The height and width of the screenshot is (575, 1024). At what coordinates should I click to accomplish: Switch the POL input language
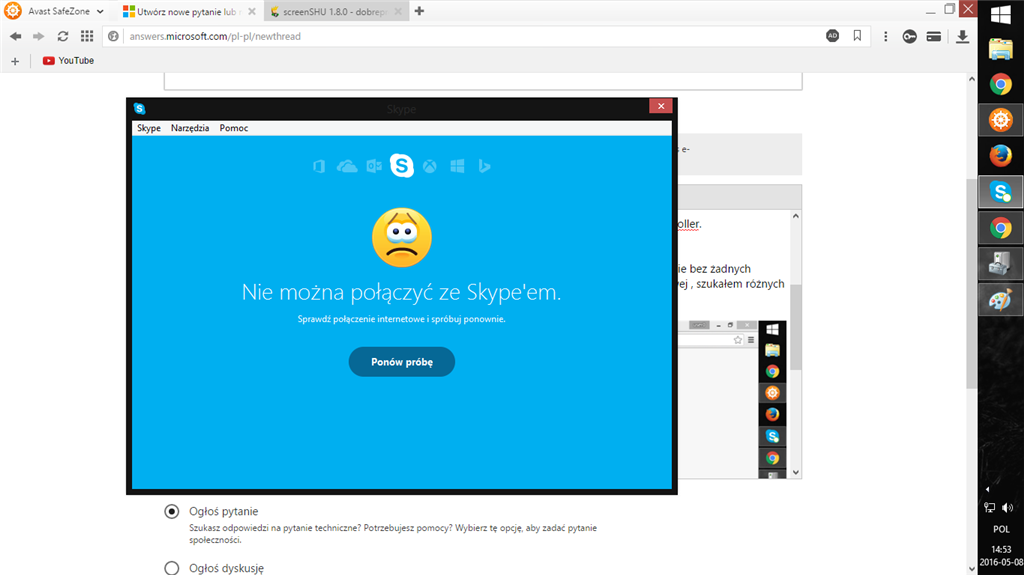click(x=1000, y=529)
